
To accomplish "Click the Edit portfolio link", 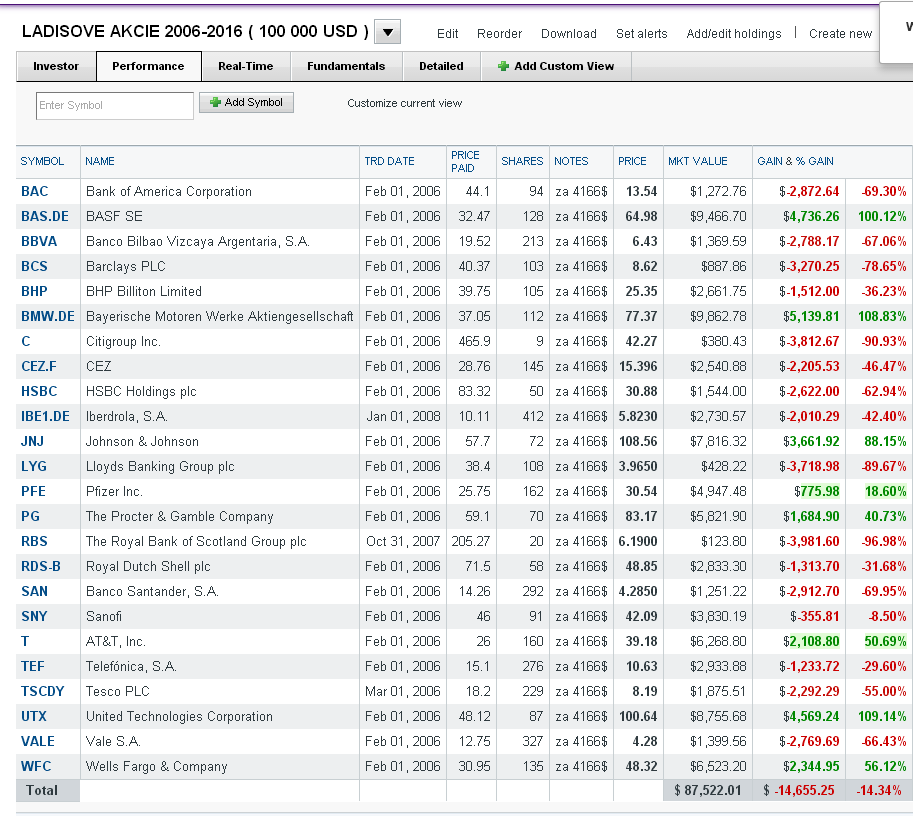I will pos(447,34).
